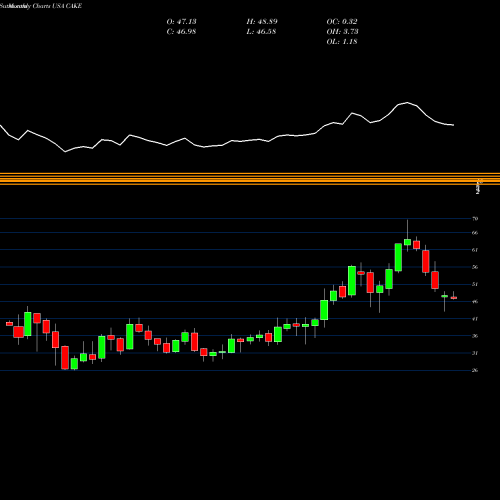
Task: Click the price axis label '70'
Action: (475, 219)
